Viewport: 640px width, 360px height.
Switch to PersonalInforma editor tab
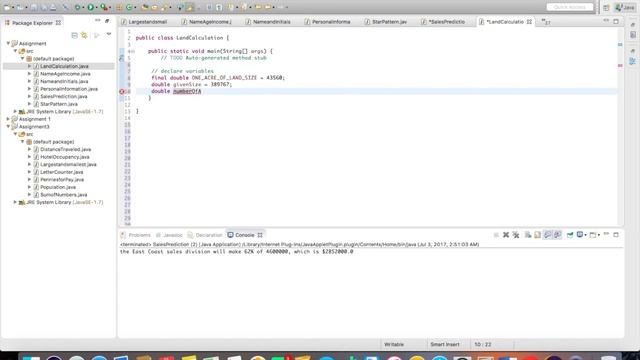(x=327, y=22)
